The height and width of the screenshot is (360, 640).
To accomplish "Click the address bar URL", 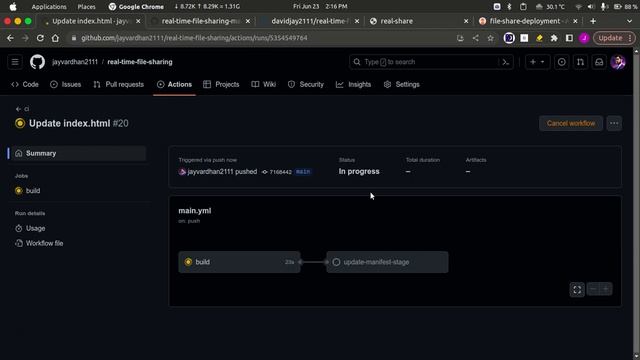I will 194,38.
